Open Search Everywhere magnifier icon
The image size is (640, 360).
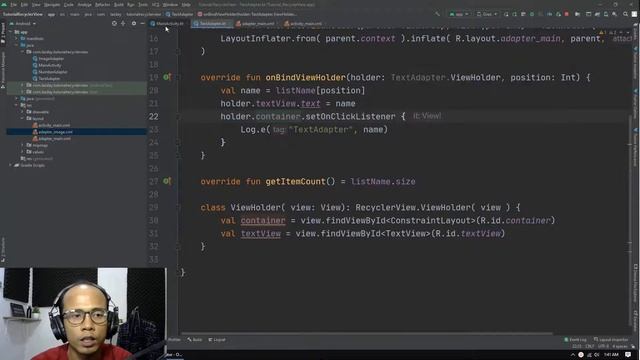tap(625, 14)
